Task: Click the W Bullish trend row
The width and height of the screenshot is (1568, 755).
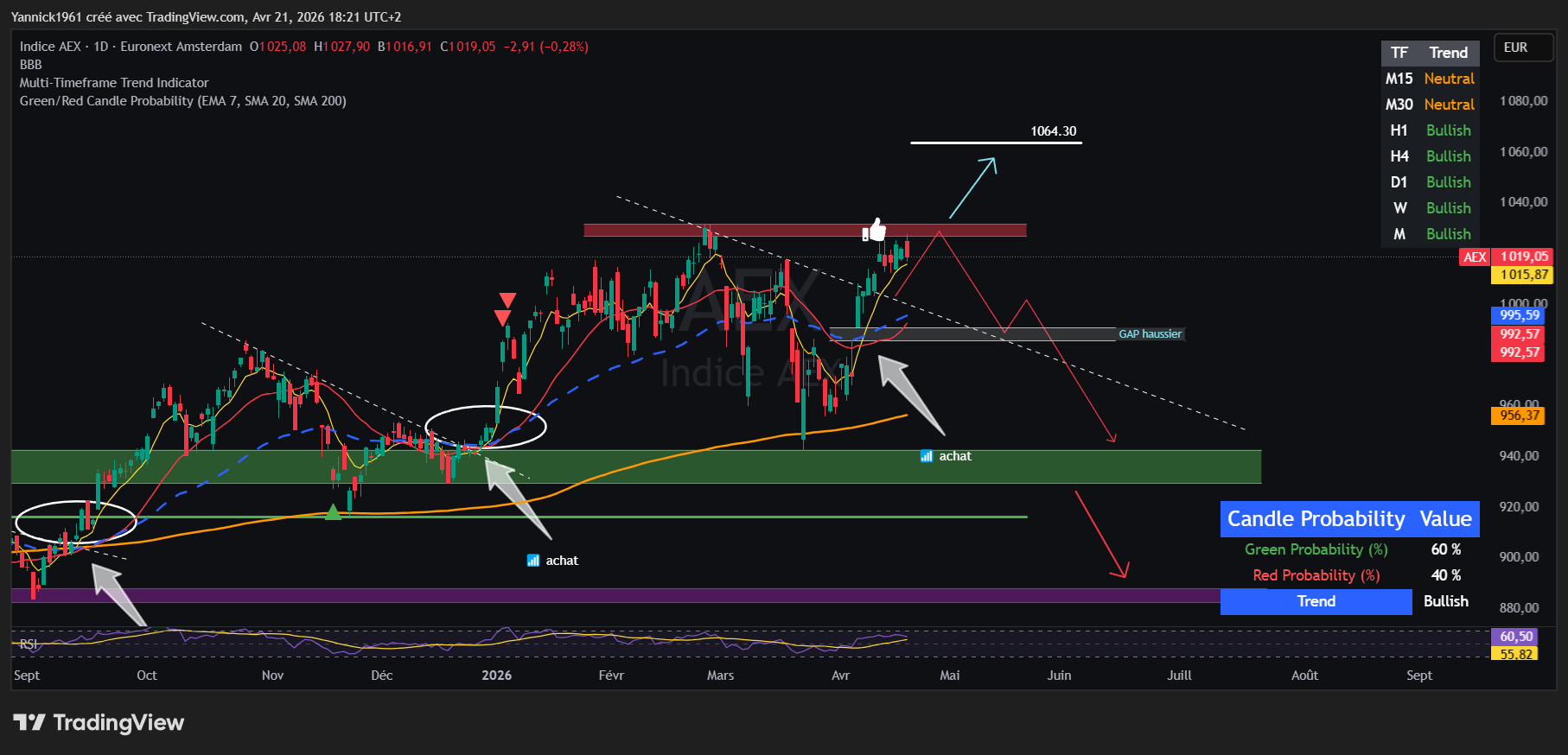Action: (x=1430, y=208)
